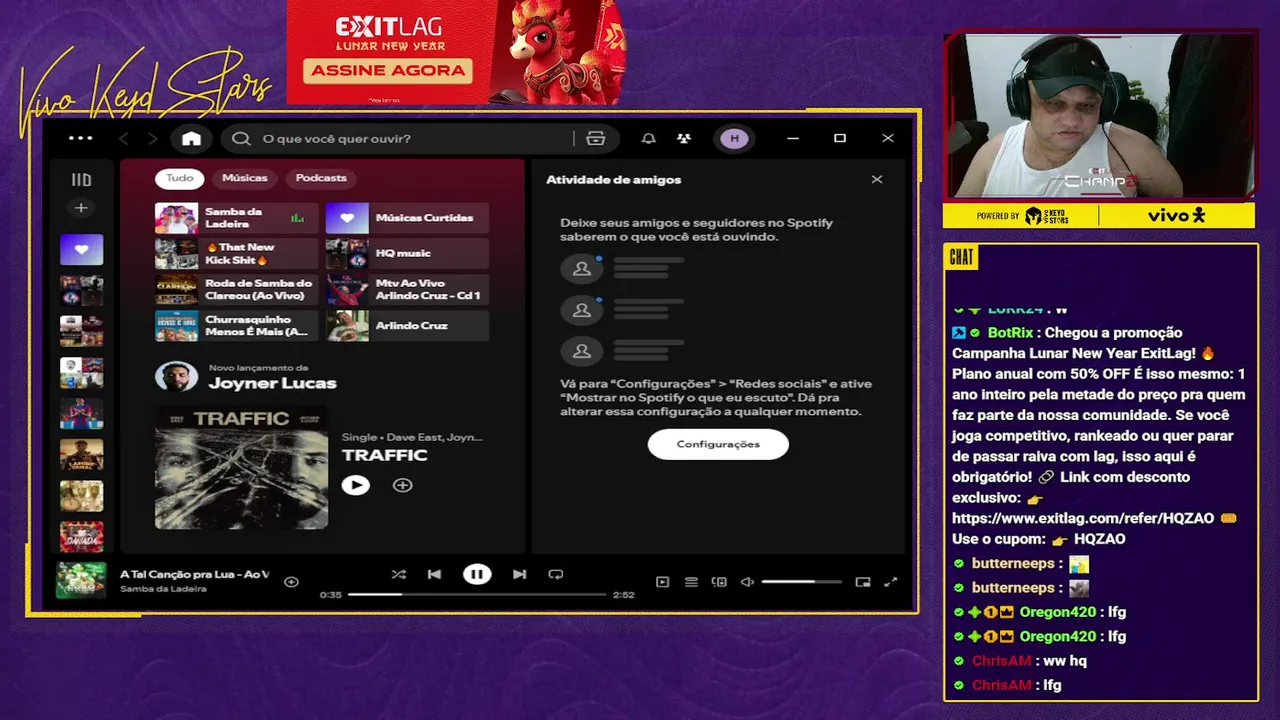Open the TRAFFIC album cover
Image resolution: width=1280 pixels, height=720 pixels.
tap(241, 466)
